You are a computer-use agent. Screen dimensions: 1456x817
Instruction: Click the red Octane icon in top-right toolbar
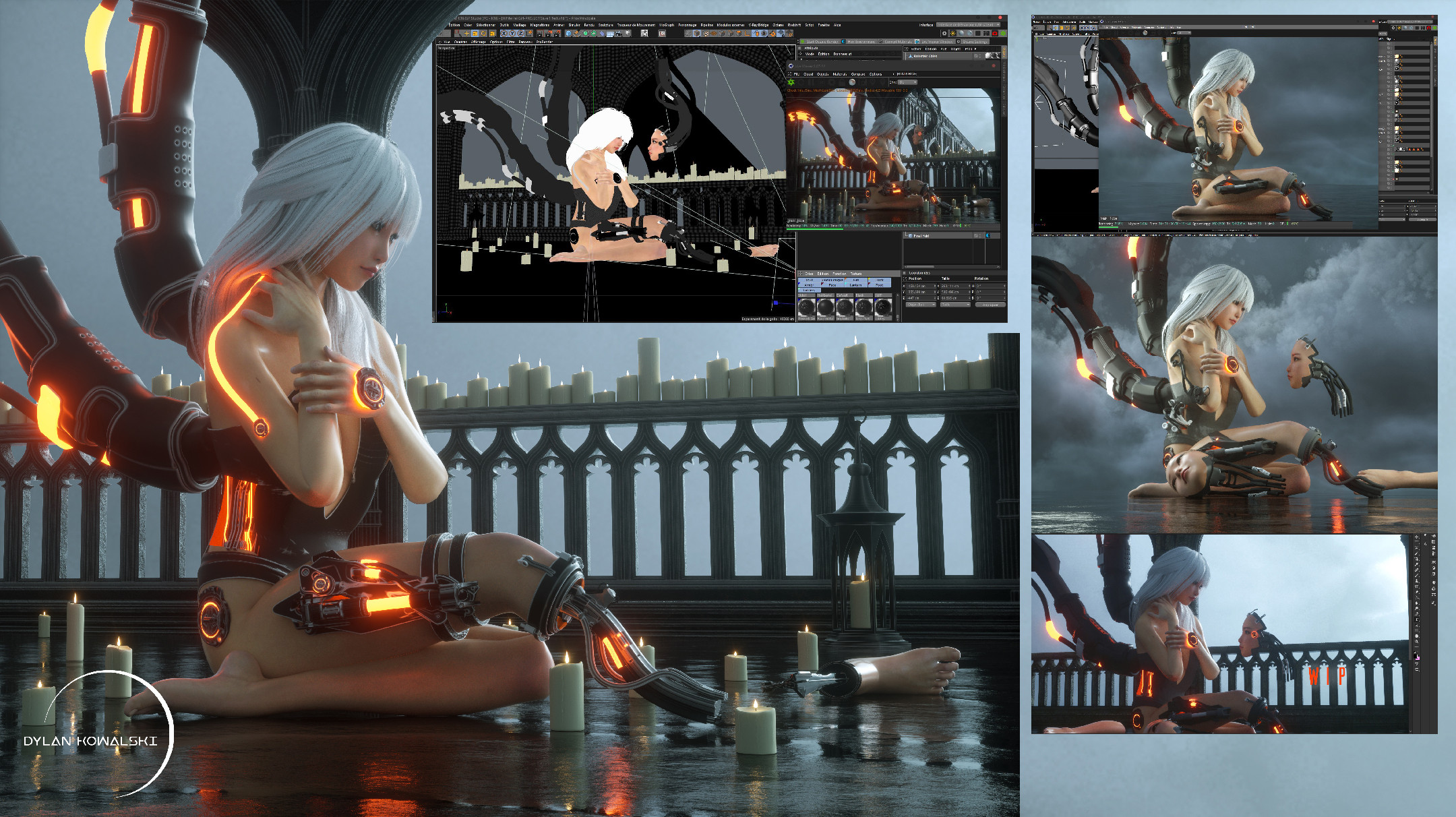(x=995, y=34)
